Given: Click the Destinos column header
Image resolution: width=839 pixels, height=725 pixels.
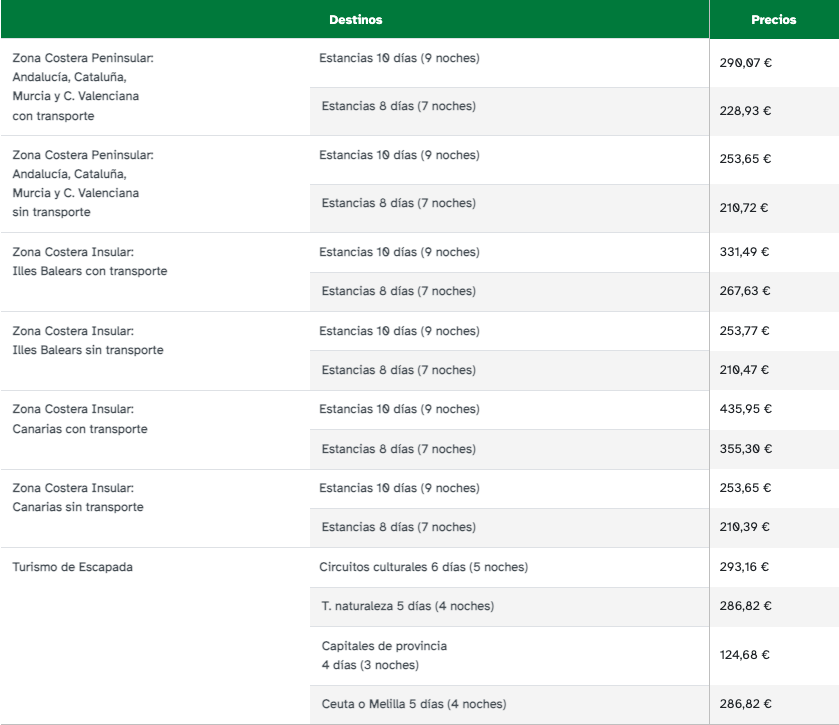Looking at the screenshot, I should pos(355,20).
